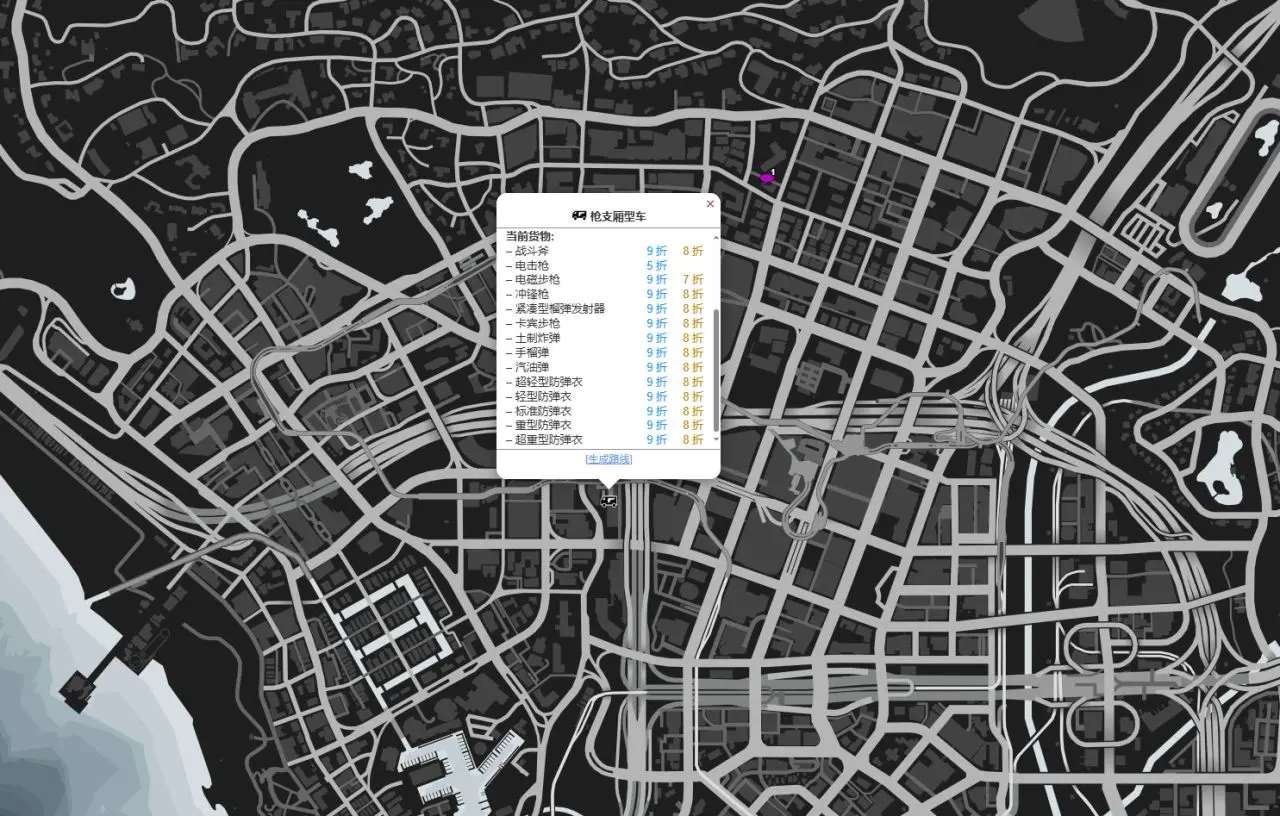Click the 枪支厢型车 popup title

[618, 216]
